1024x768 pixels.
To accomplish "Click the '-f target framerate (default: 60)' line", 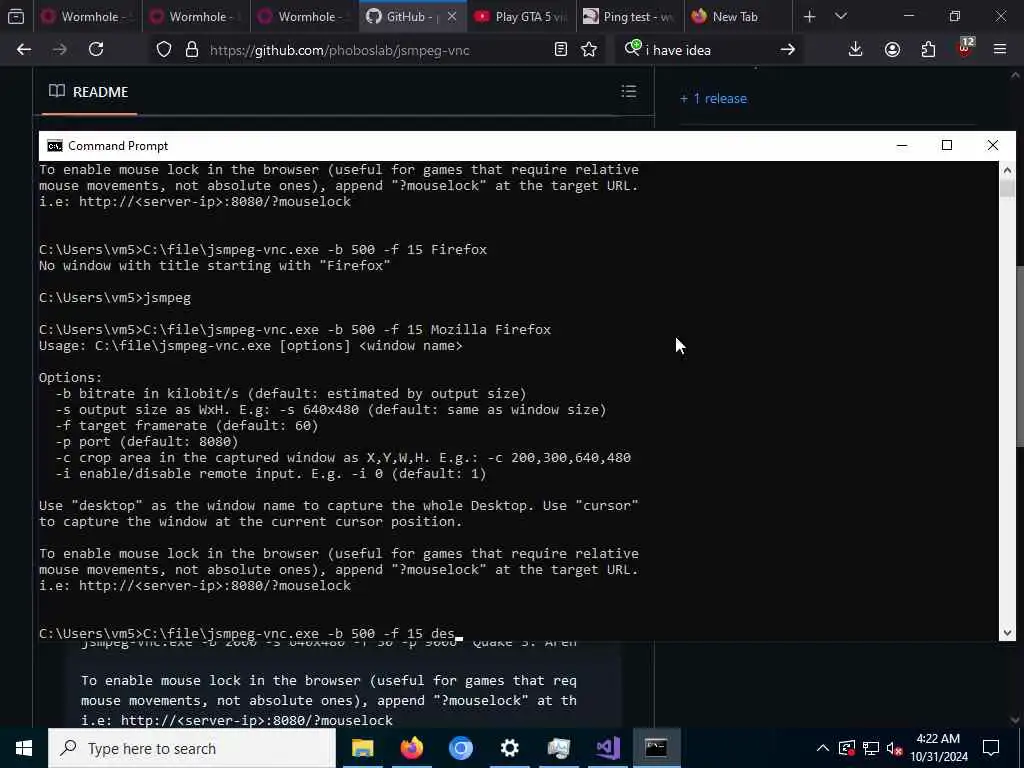I will (x=187, y=426).
